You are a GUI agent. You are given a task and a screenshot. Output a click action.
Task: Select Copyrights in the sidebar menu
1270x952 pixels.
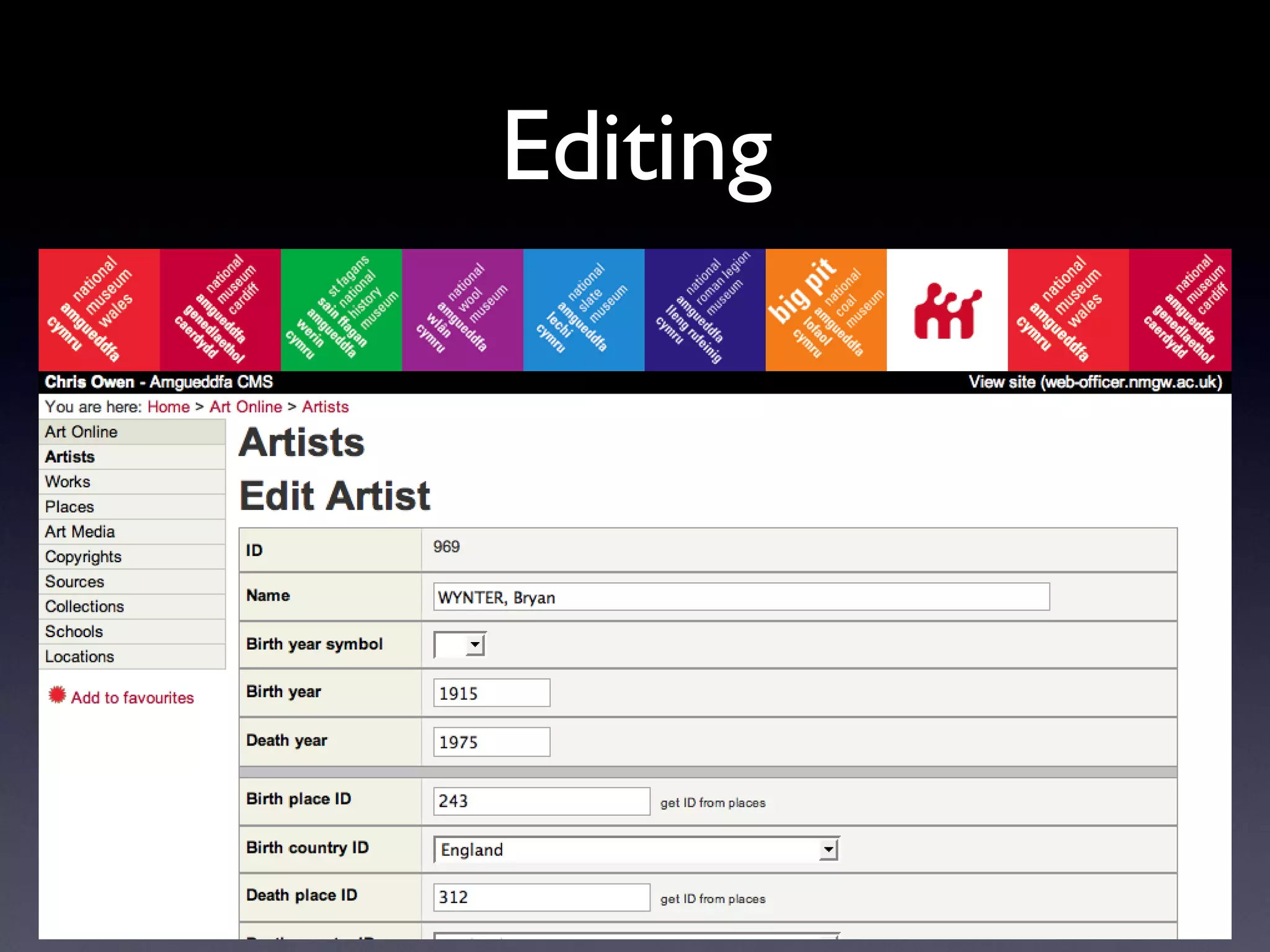pyautogui.click(x=83, y=557)
